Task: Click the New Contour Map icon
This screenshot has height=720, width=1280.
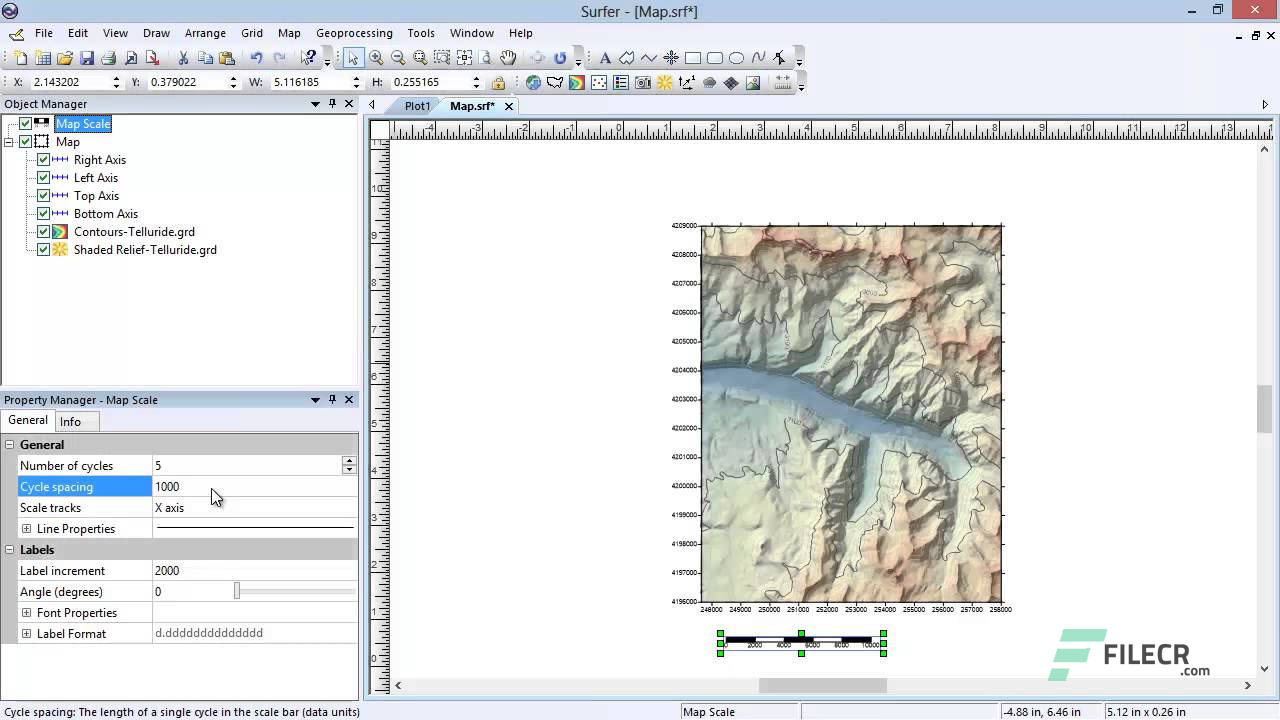Action: point(577,83)
